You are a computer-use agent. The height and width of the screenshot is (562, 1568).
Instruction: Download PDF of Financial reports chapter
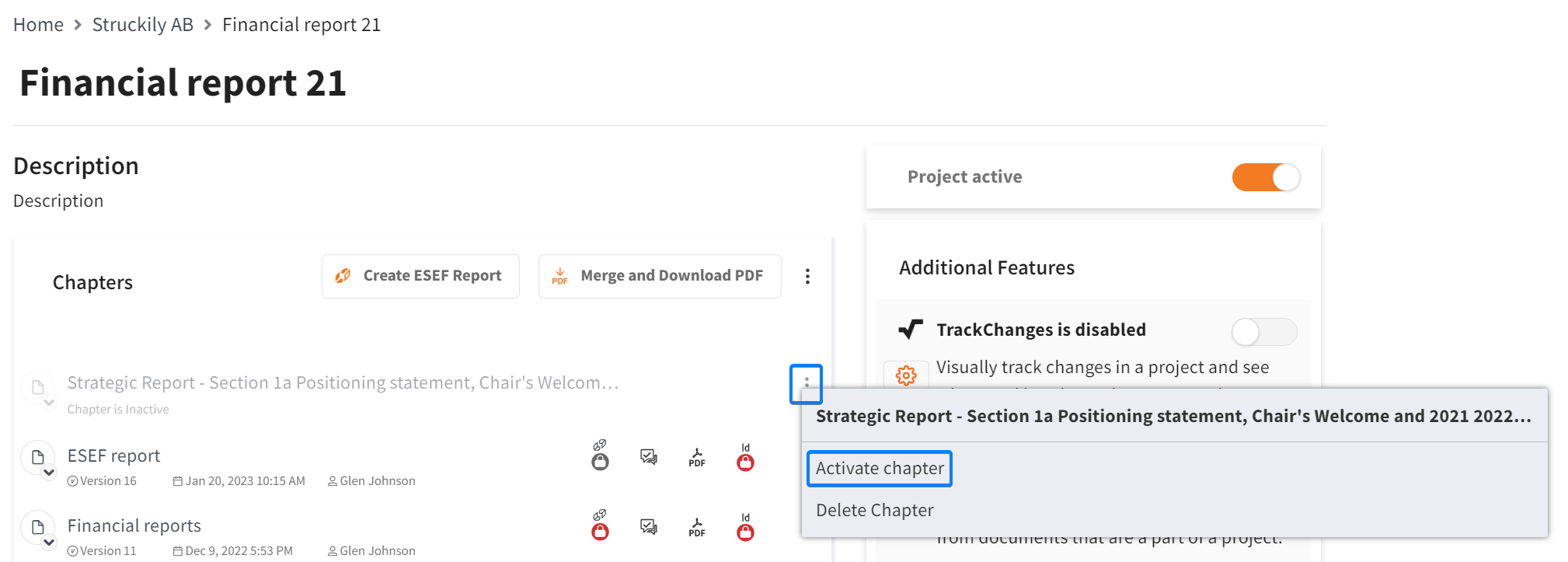click(x=697, y=527)
